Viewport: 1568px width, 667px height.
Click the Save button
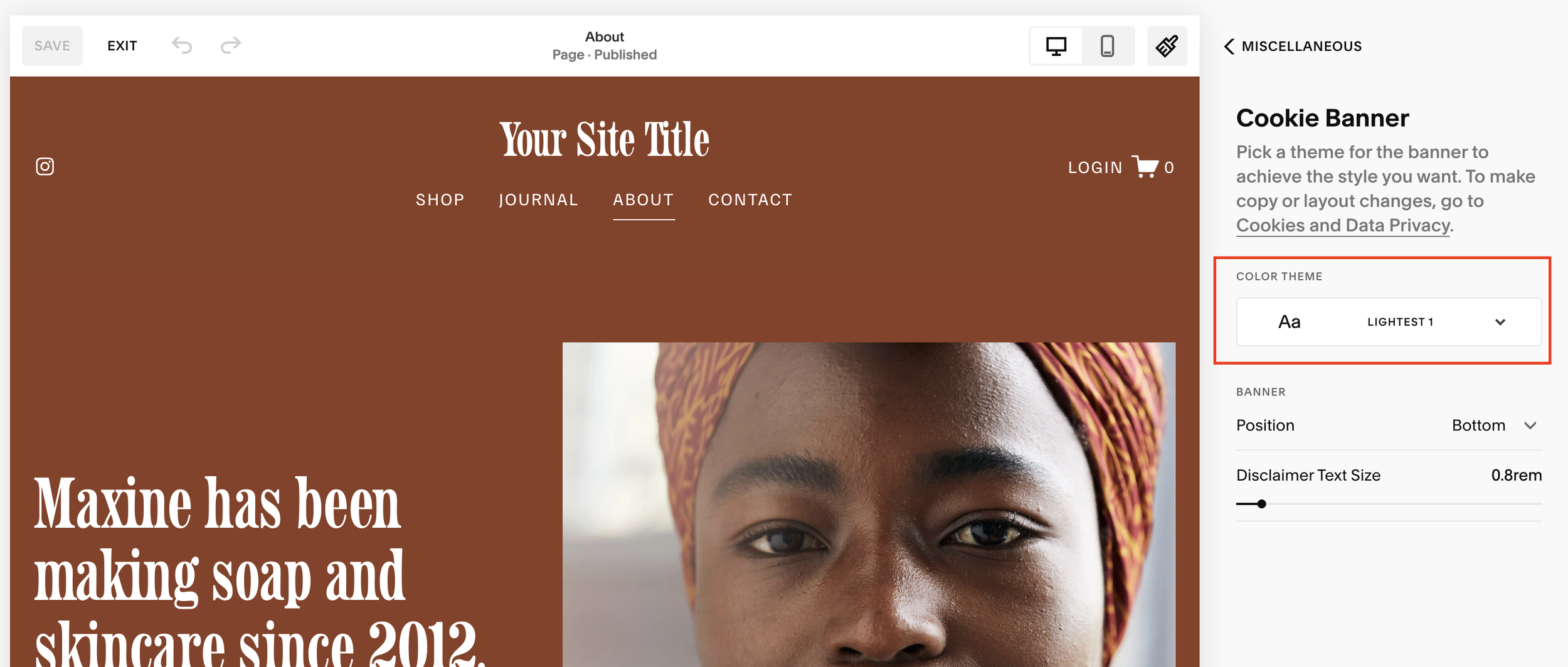52,46
